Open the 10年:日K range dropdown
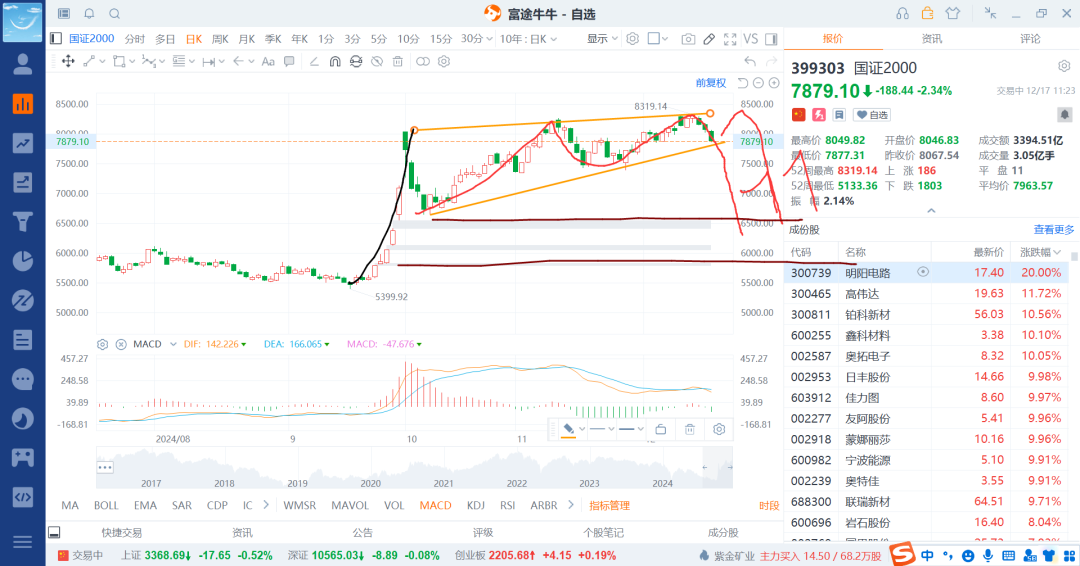1080x566 pixels. 528,39
